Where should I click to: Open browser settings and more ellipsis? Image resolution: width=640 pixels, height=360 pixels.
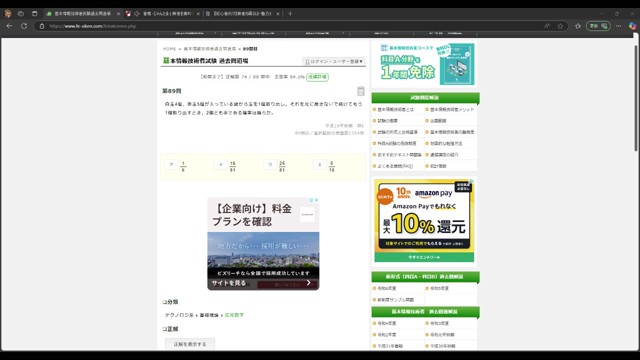(619, 26)
